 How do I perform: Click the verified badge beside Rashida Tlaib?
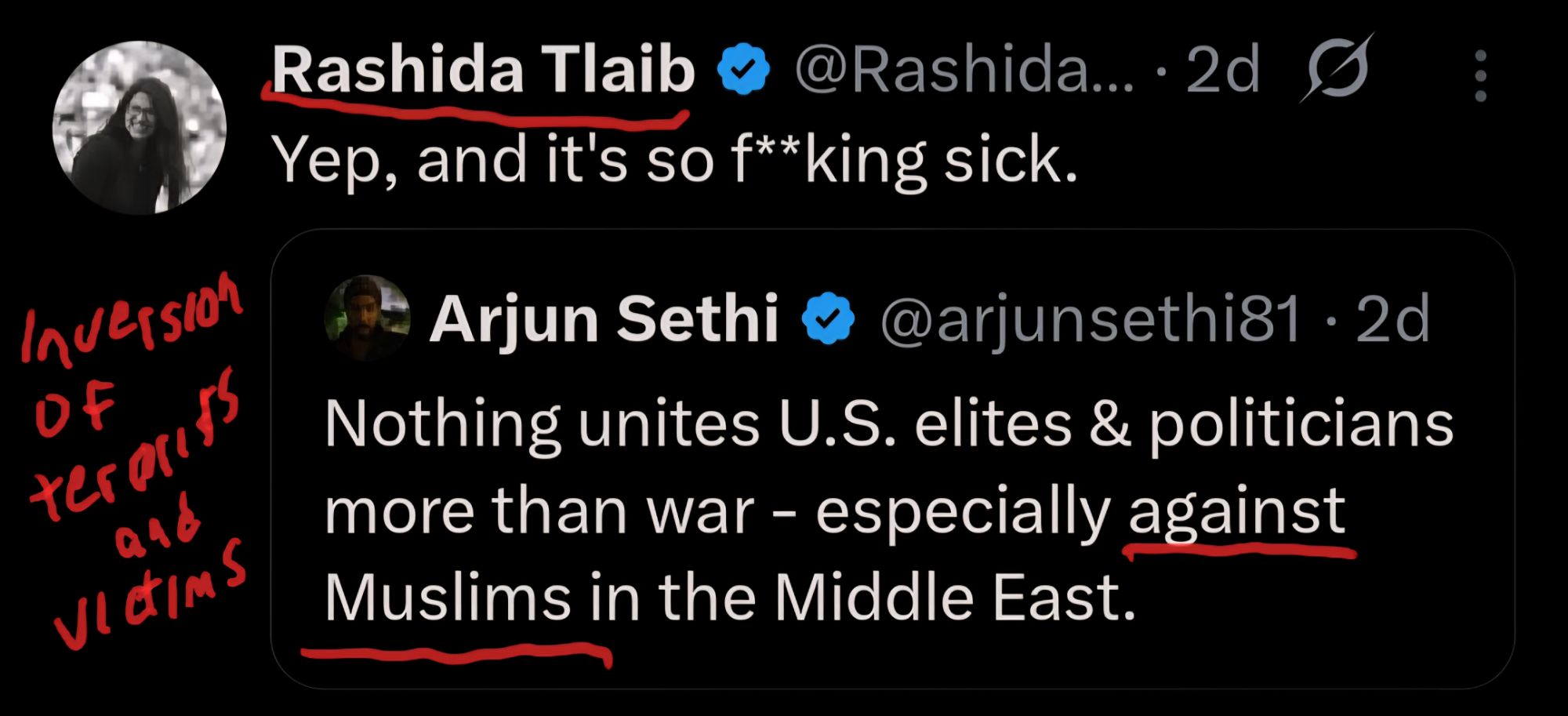pyautogui.click(x=743, y=71)
